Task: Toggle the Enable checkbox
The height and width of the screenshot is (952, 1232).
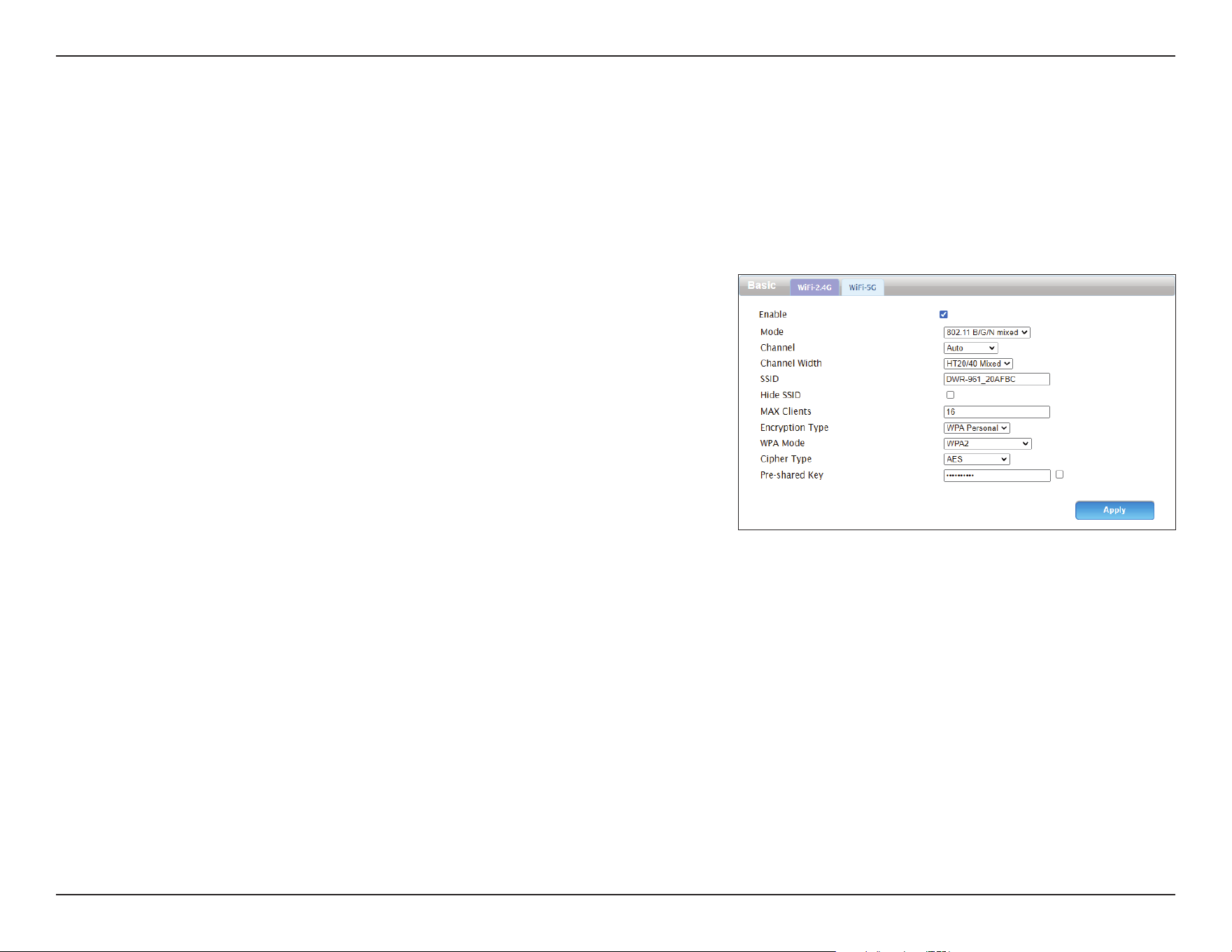Action: [x=943, y=315]
